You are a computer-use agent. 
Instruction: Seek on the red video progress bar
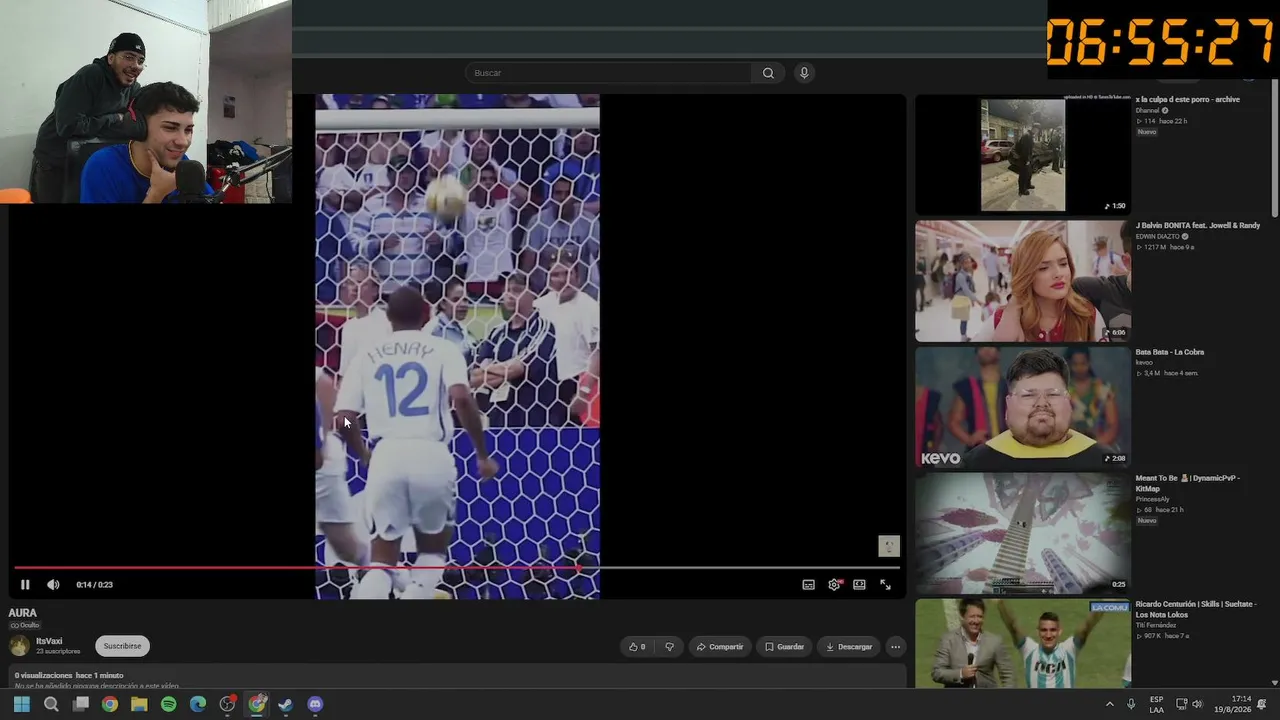[x=457, y=568]
